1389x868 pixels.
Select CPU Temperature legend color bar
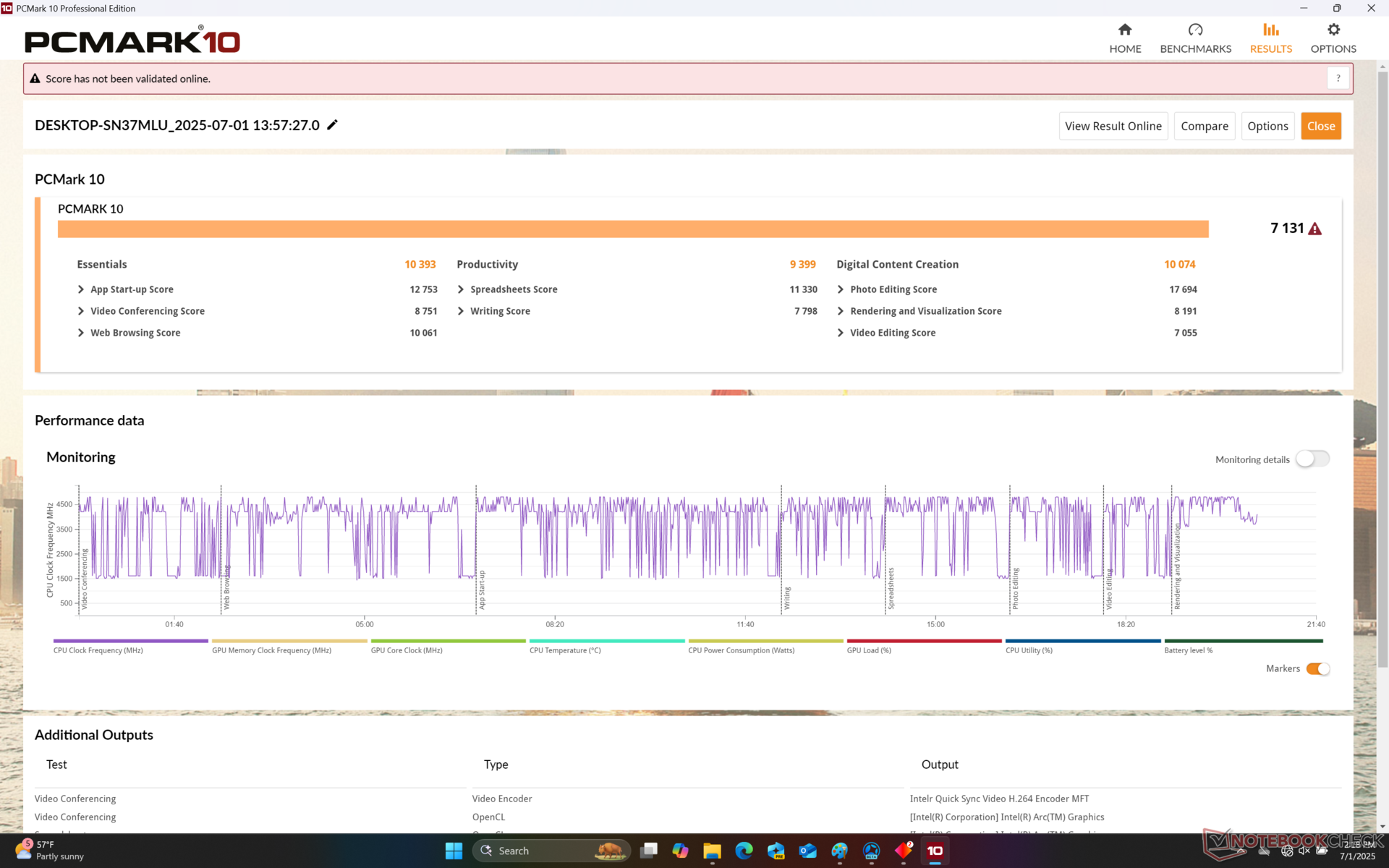[606, 641]
